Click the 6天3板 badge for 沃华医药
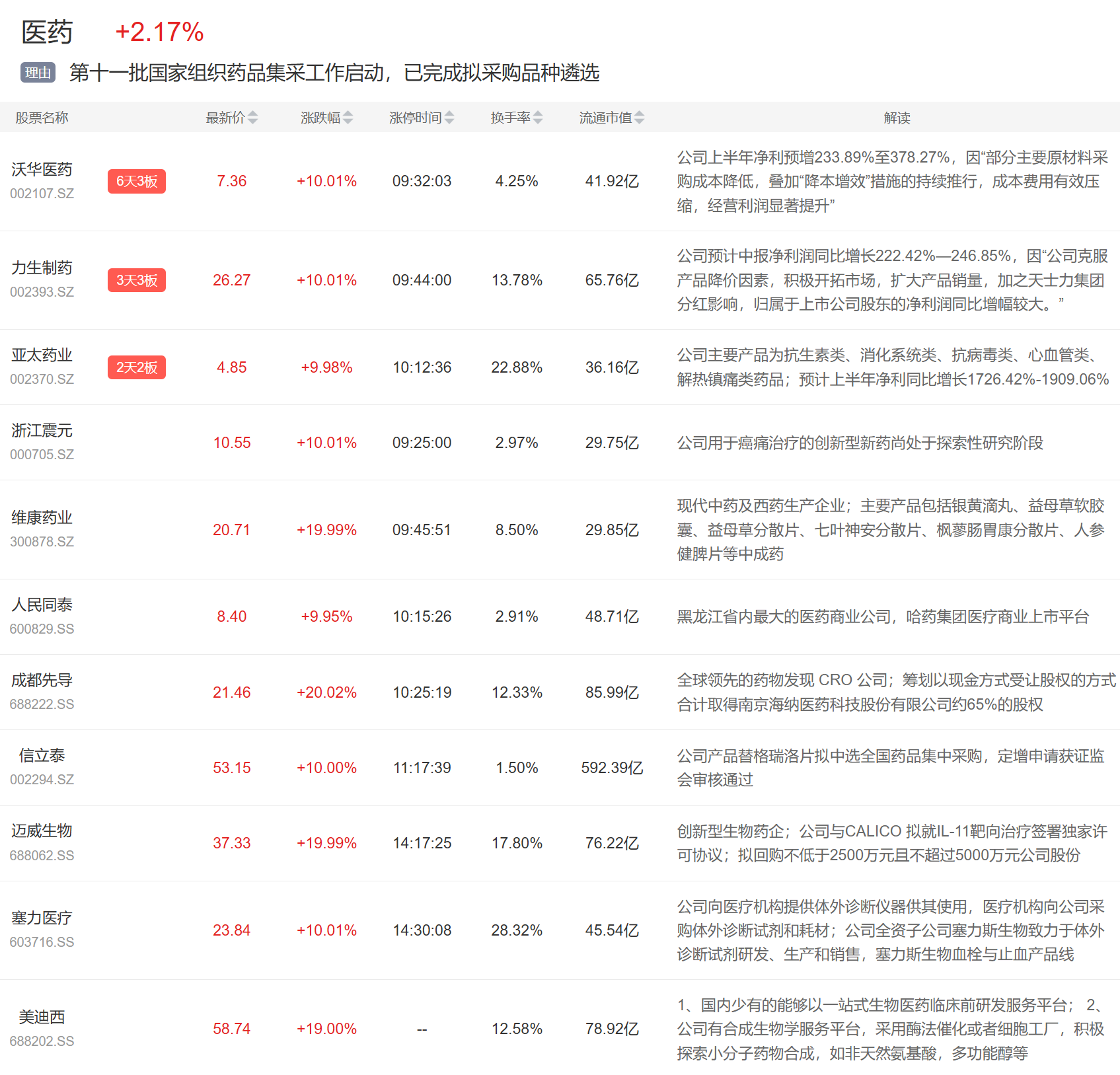Screen dimensions: 1120x1075 coord(137,181)
